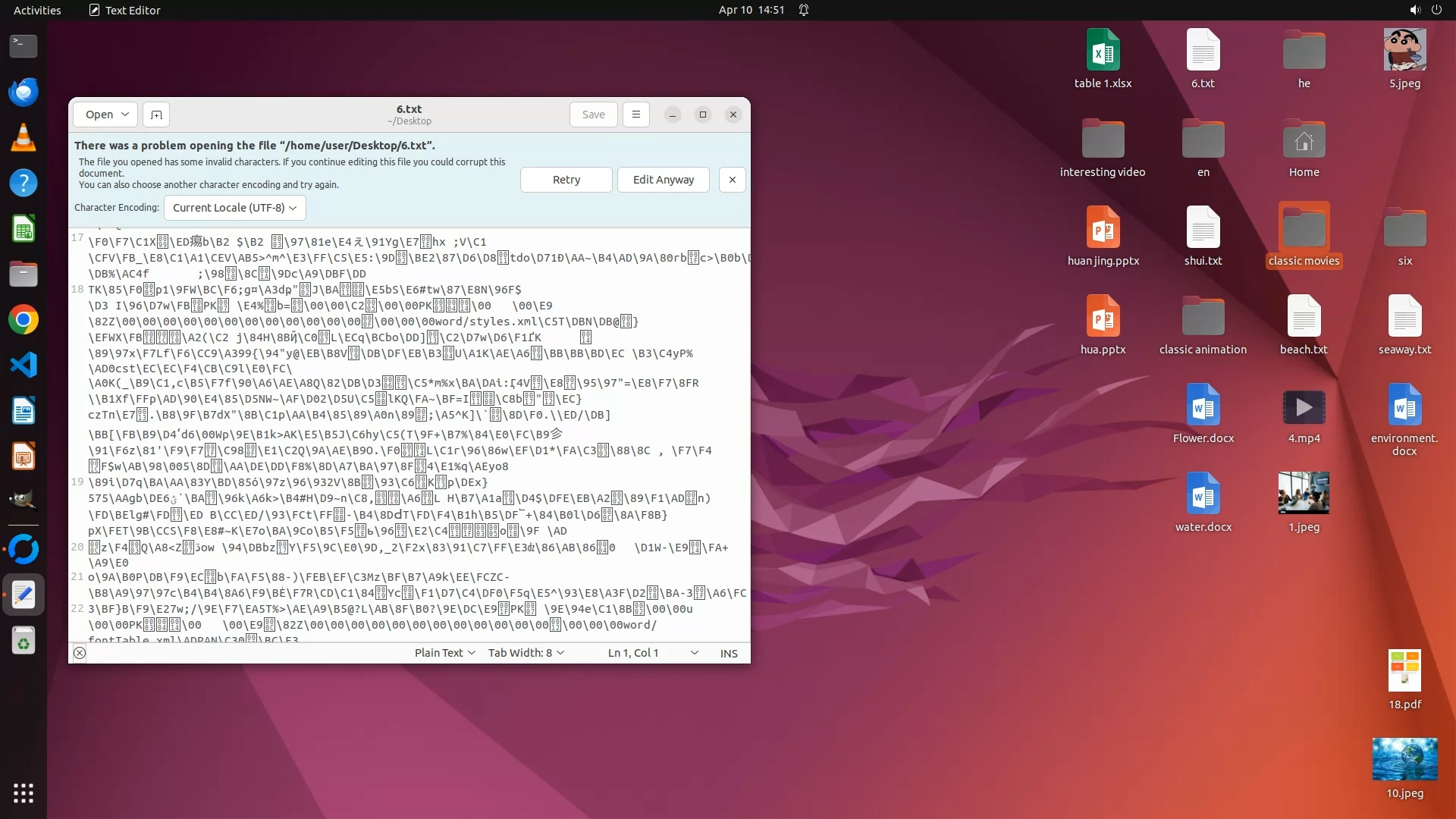Click the Text Editor app menu
The image size is (1456, 819).
125,10
